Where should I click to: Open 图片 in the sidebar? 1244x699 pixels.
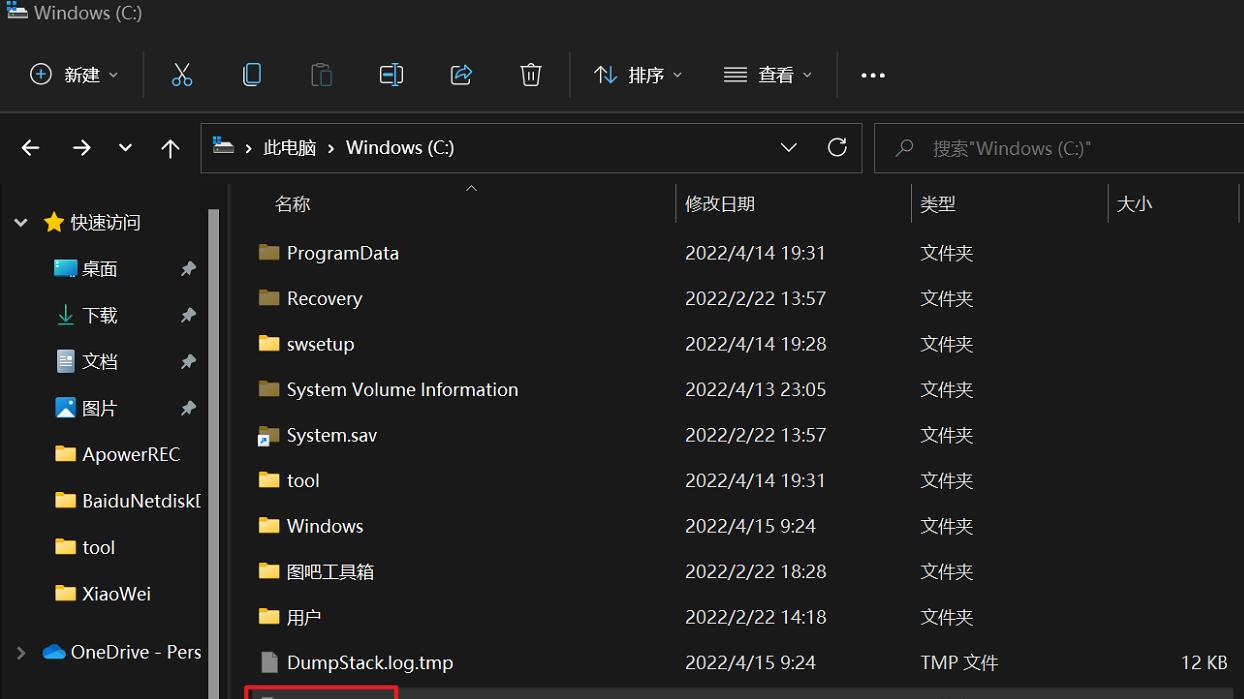point(100,408)
